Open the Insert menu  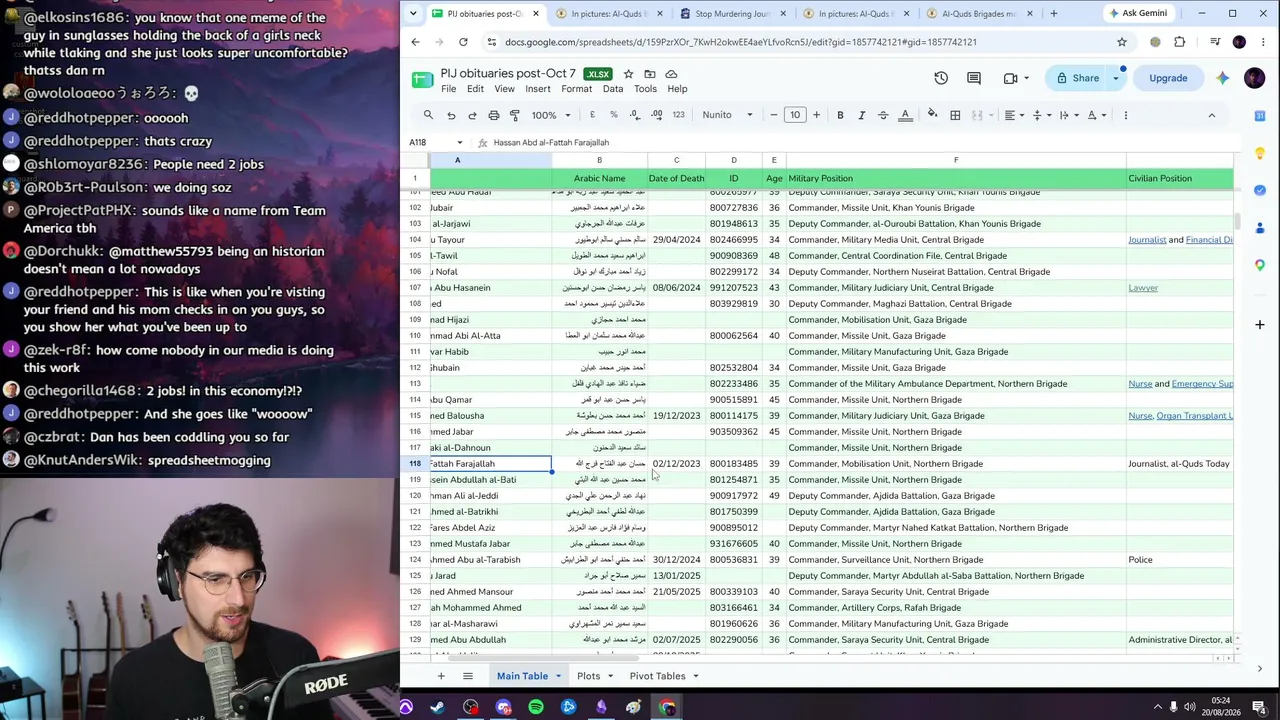pyautogui.click(x=538, y=89)
